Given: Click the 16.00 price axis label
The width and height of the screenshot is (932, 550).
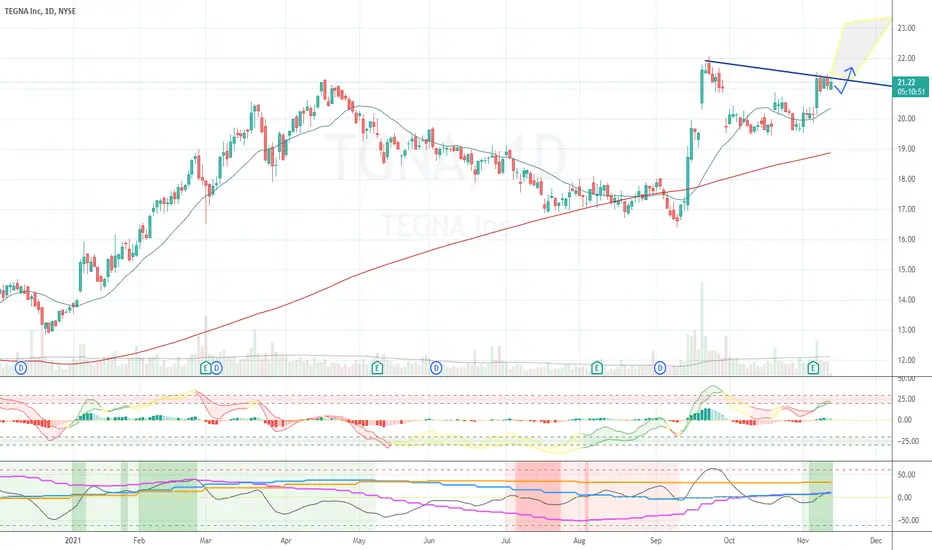Looking at the screenshot, I should 906,240.
